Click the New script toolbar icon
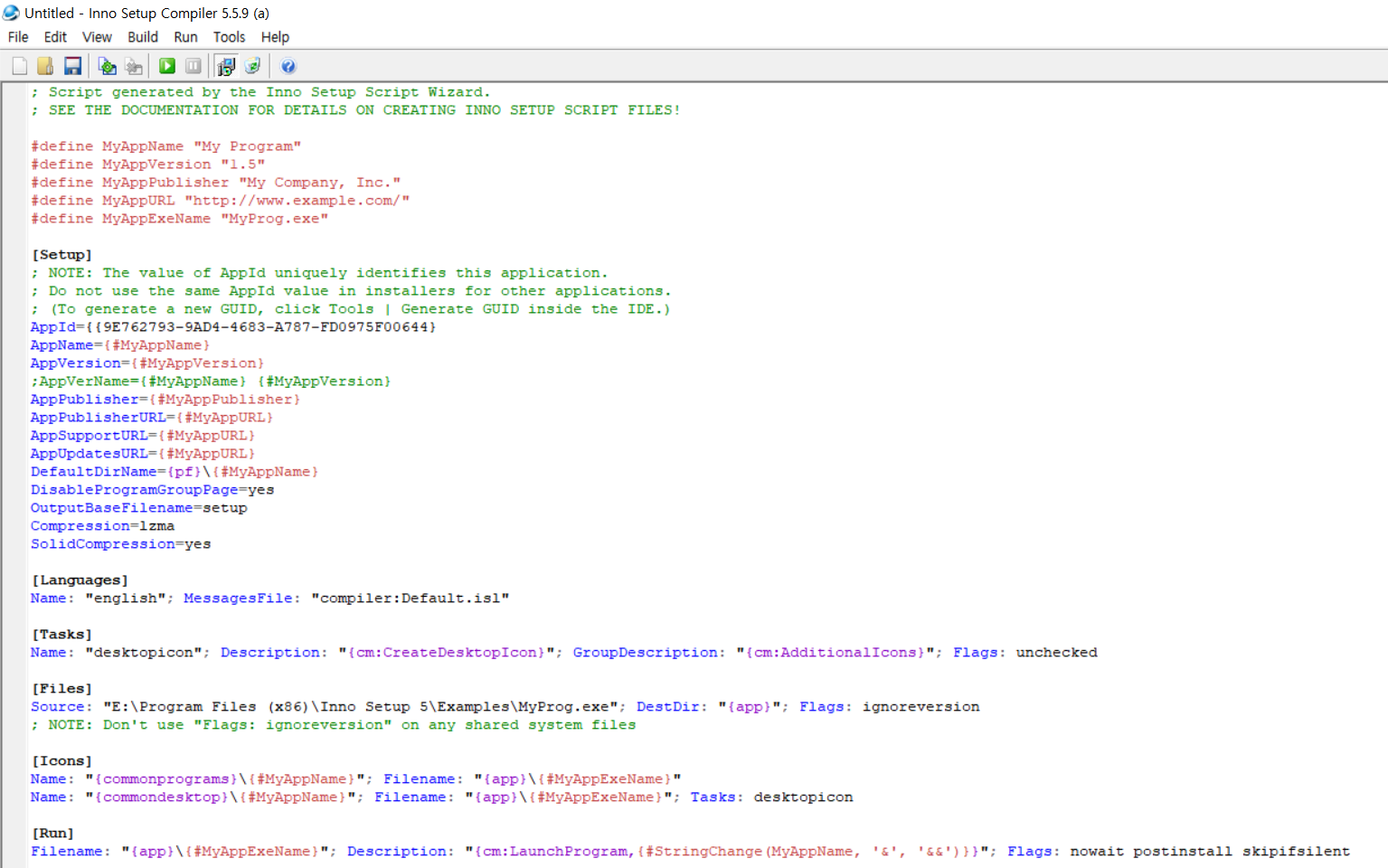 coord(20,66)
